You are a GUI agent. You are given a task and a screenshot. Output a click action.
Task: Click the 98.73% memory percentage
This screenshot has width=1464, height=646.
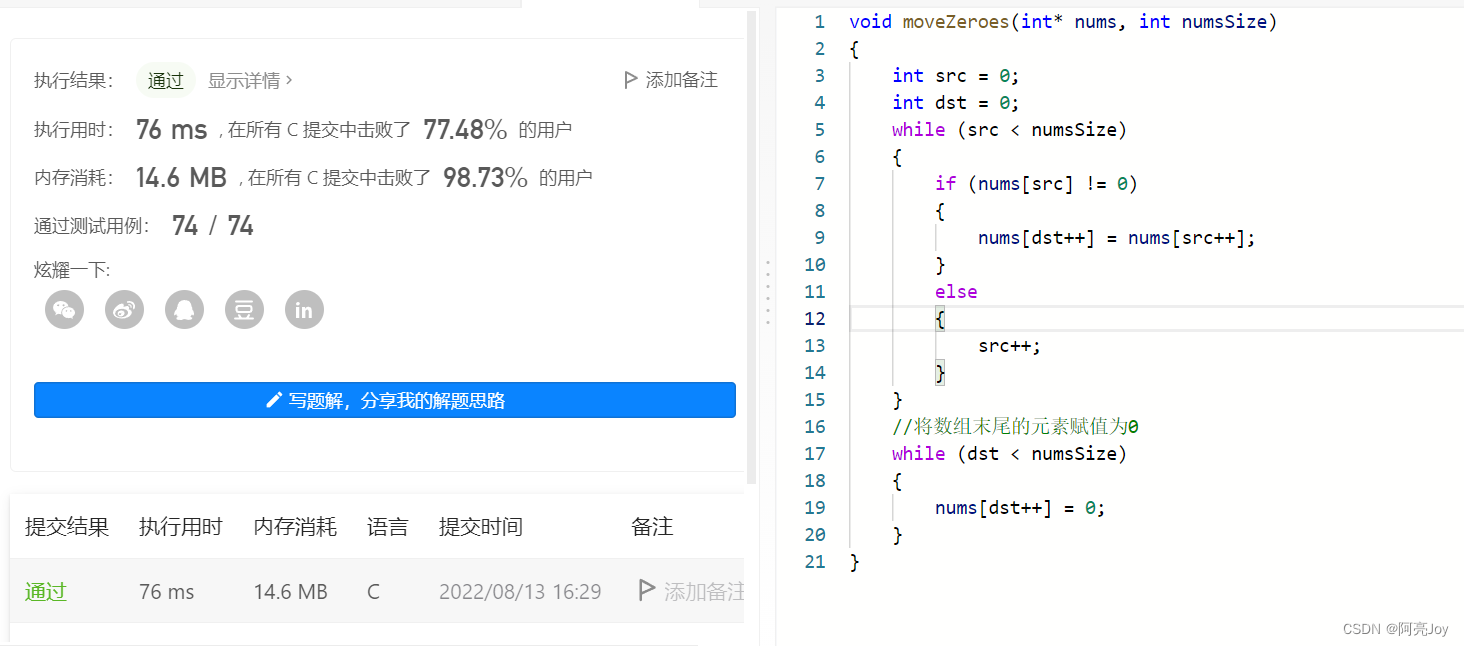point(485,178)
